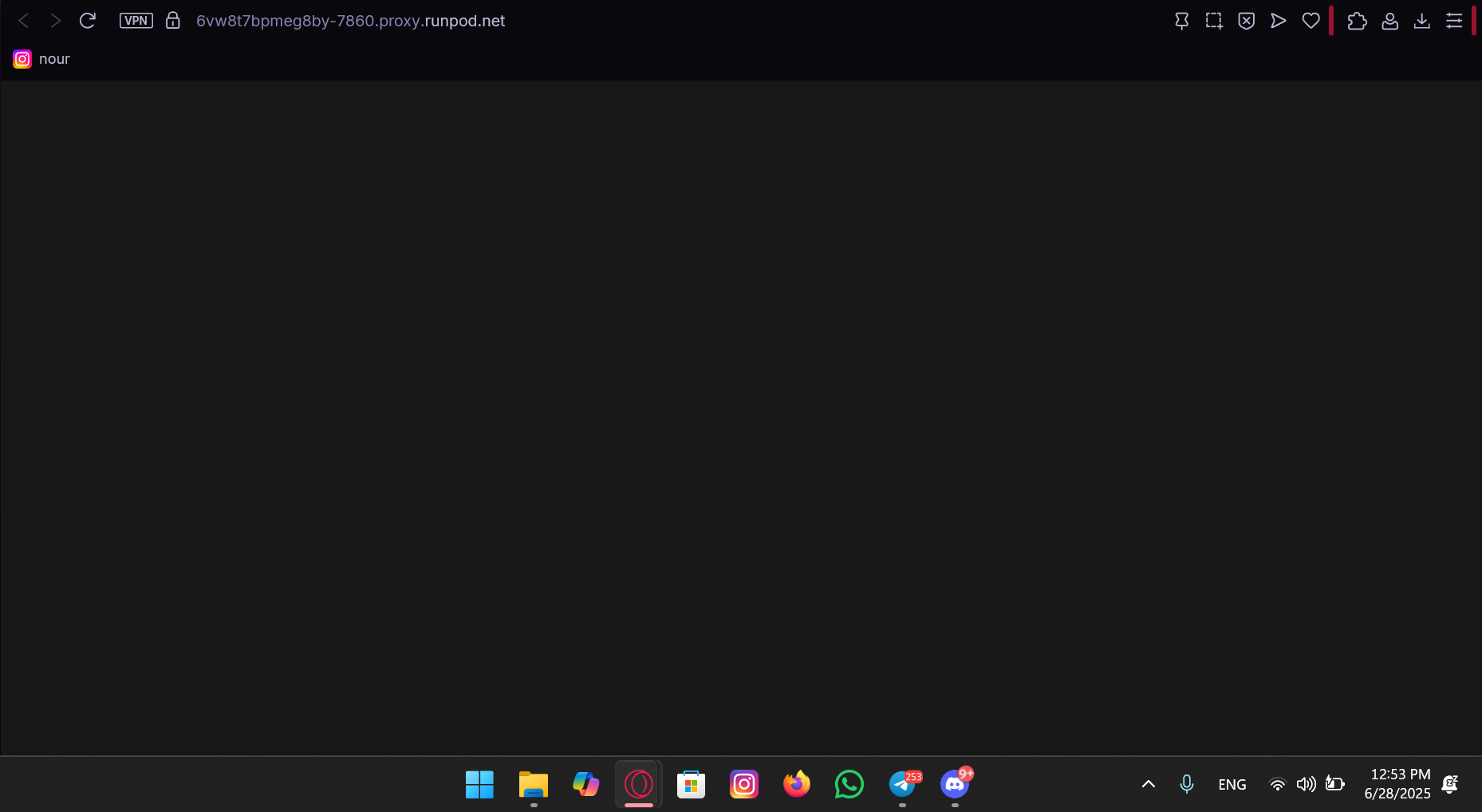Open Instagram app from taskbar
Viewport: 1482px width, 812px height.
tap(743, 785)
